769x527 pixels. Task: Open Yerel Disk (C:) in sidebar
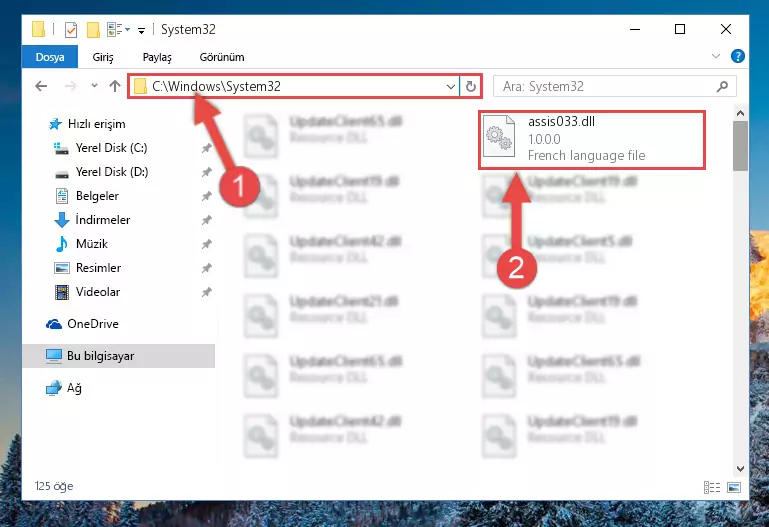point(111,148)
